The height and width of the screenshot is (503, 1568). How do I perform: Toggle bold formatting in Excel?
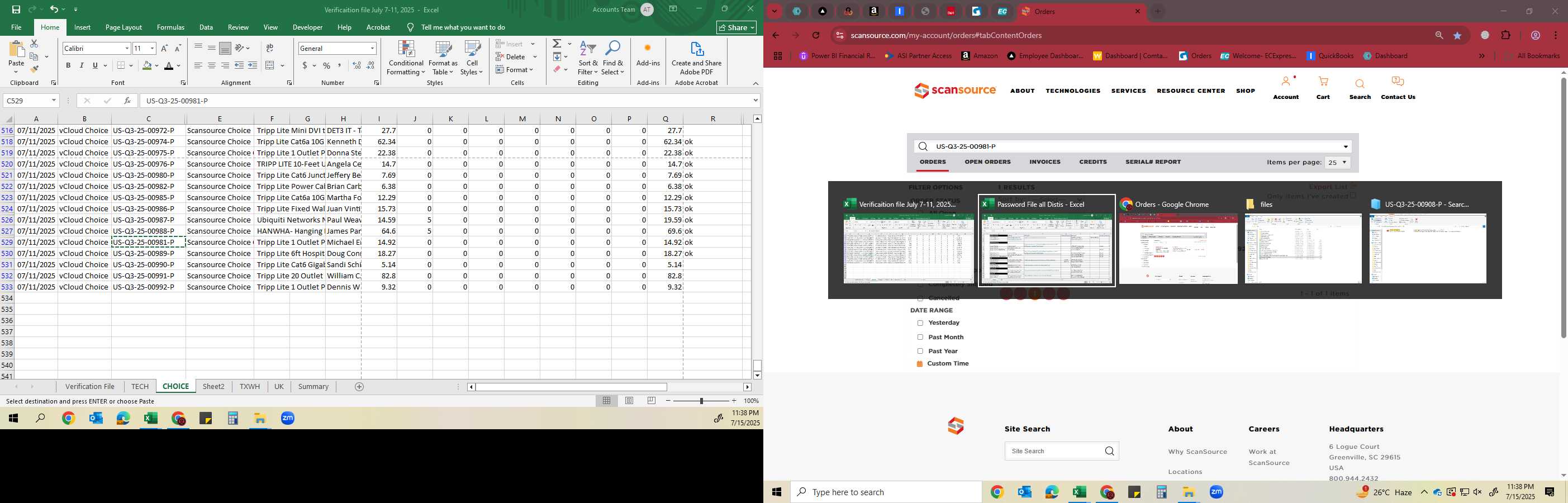[x=68, y=65]
